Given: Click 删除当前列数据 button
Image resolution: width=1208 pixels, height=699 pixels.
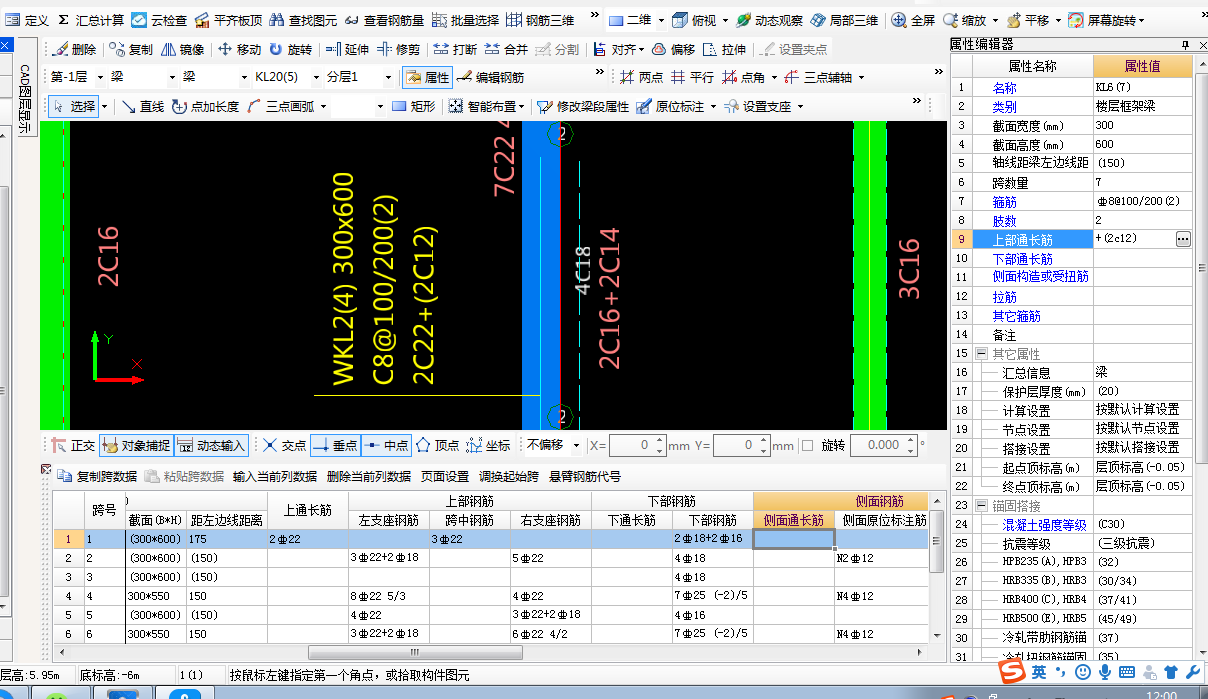Looking at the screenshot, I should 368,476.
